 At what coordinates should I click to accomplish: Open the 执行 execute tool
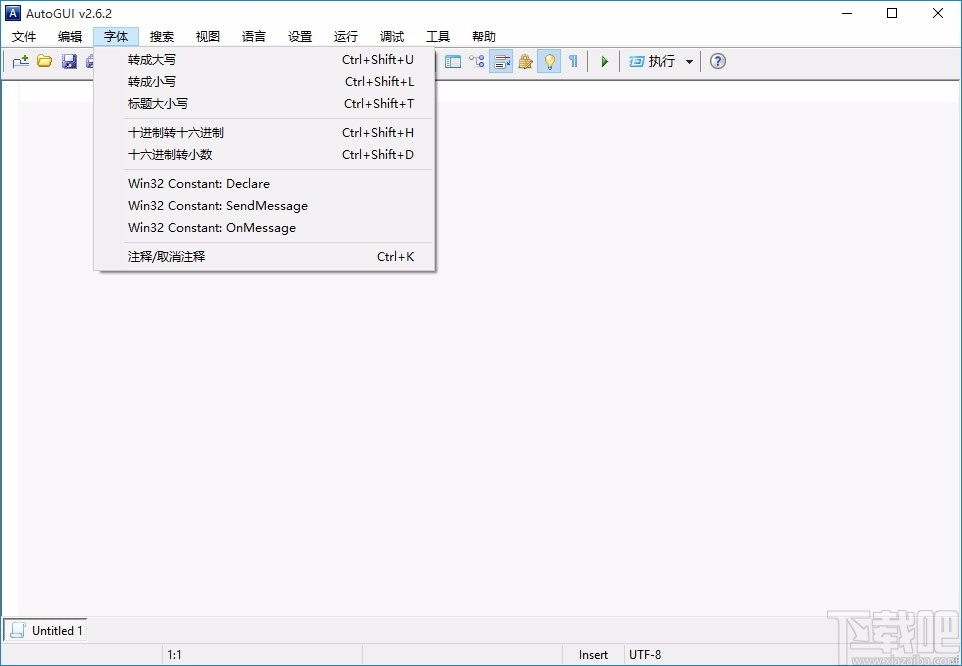(655, 61)
